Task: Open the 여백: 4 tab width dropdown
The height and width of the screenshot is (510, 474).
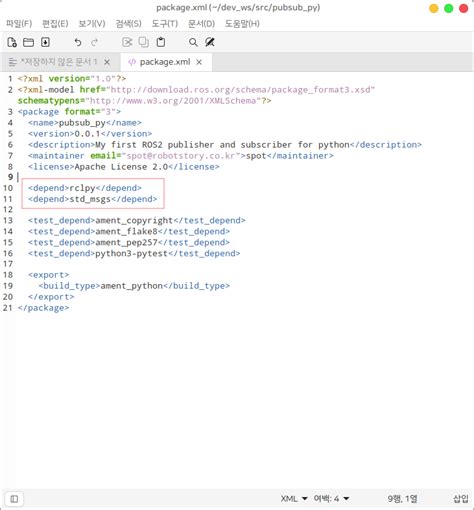Action: 331,499
